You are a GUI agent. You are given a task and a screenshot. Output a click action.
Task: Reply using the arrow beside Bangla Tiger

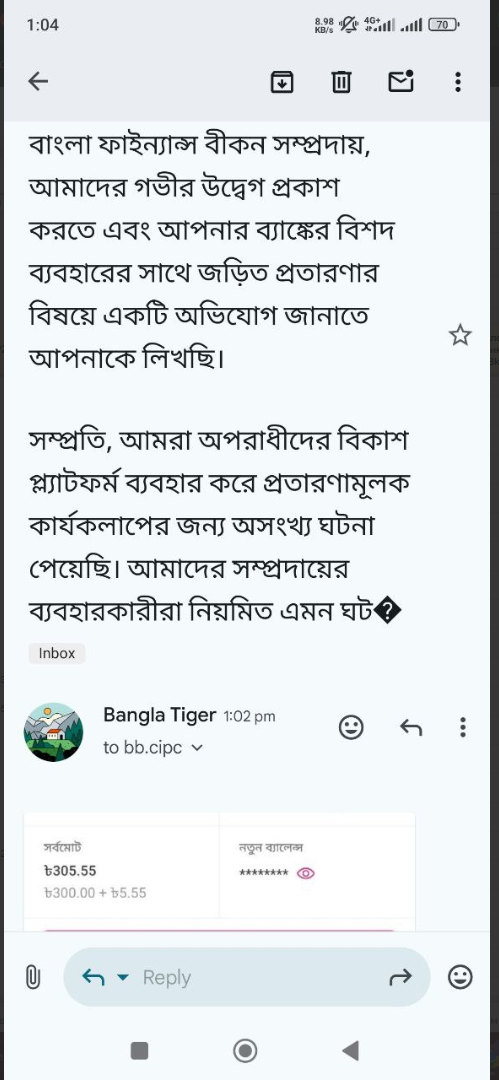411,727
